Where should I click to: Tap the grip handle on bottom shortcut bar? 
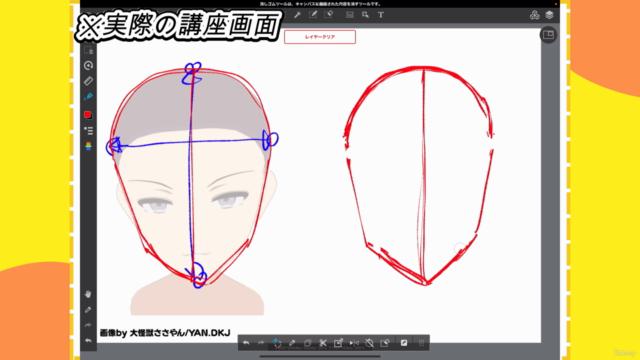coord(422,343)
